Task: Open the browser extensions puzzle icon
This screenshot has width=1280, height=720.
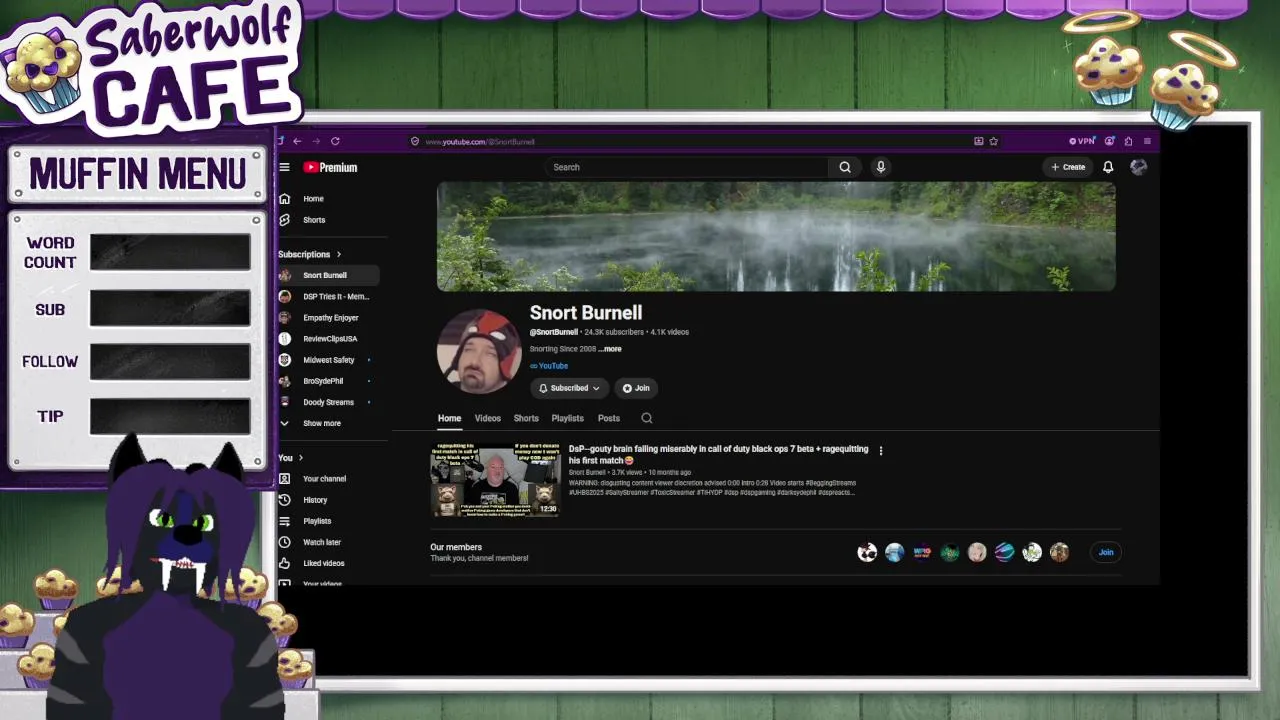Action: click(1128, 141)
